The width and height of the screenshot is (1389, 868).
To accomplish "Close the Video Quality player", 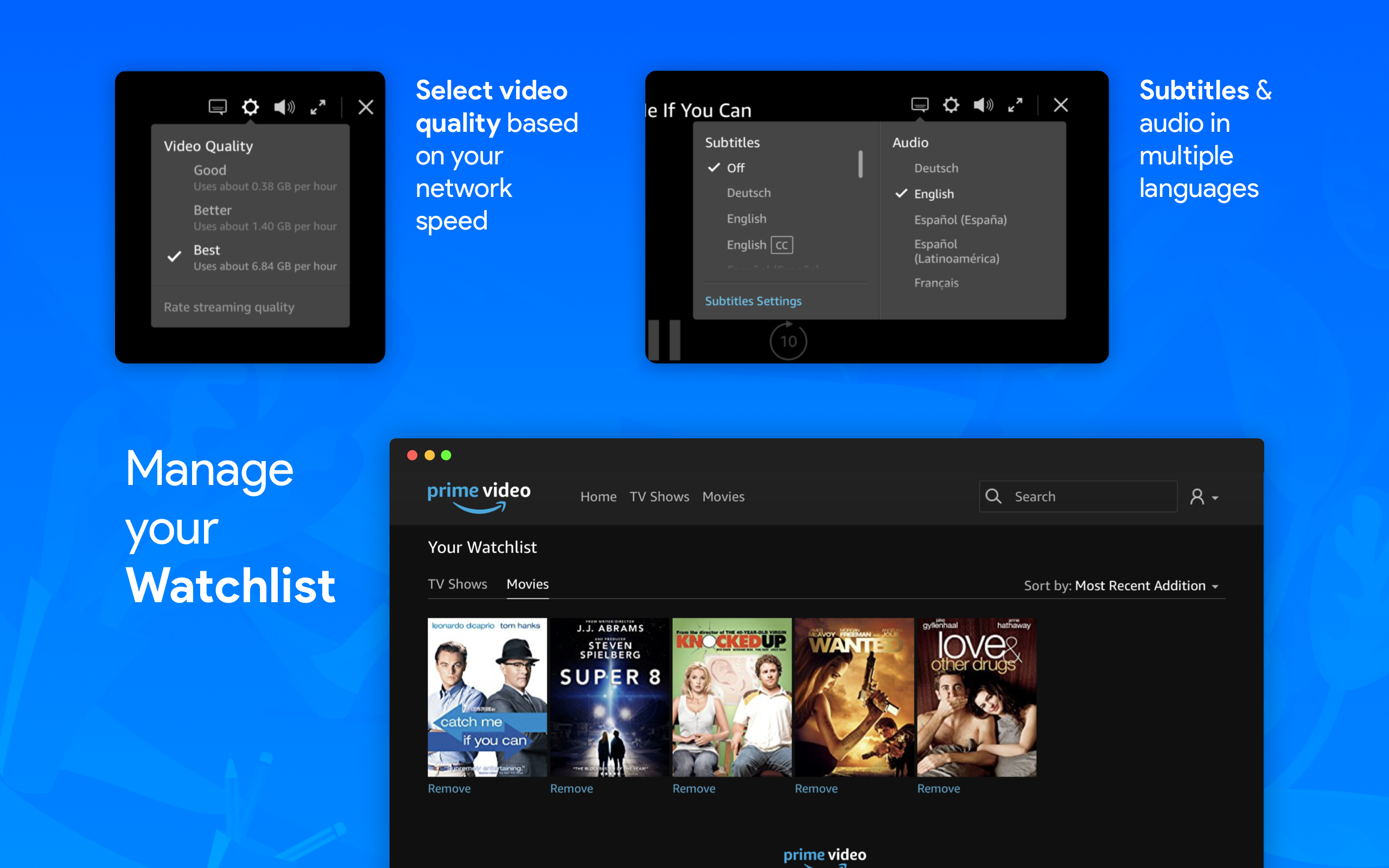I will click(366, 107).
